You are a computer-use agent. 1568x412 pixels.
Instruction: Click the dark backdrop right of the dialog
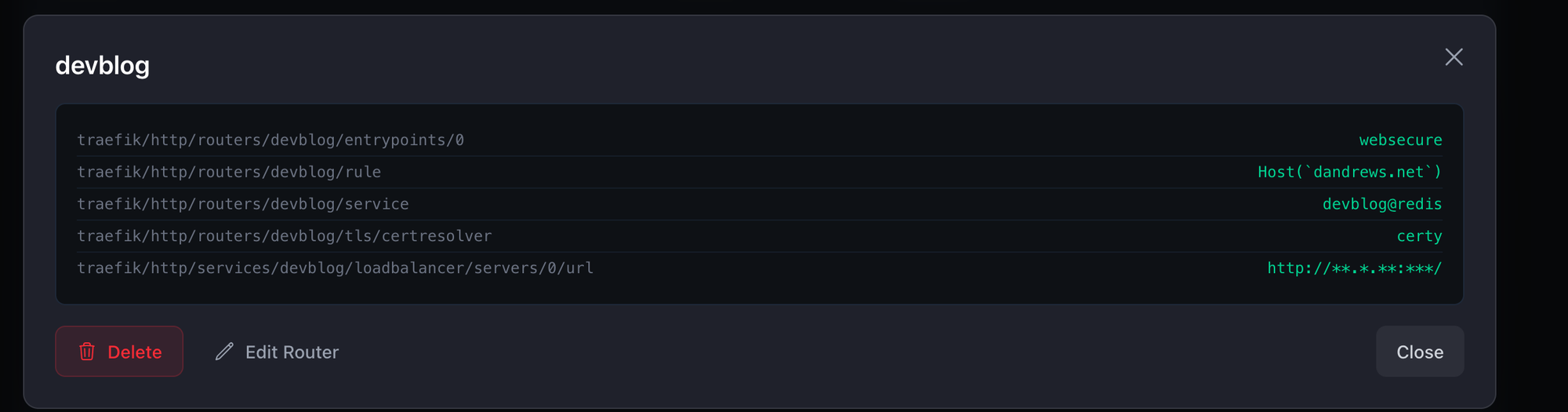point(1533,204)
